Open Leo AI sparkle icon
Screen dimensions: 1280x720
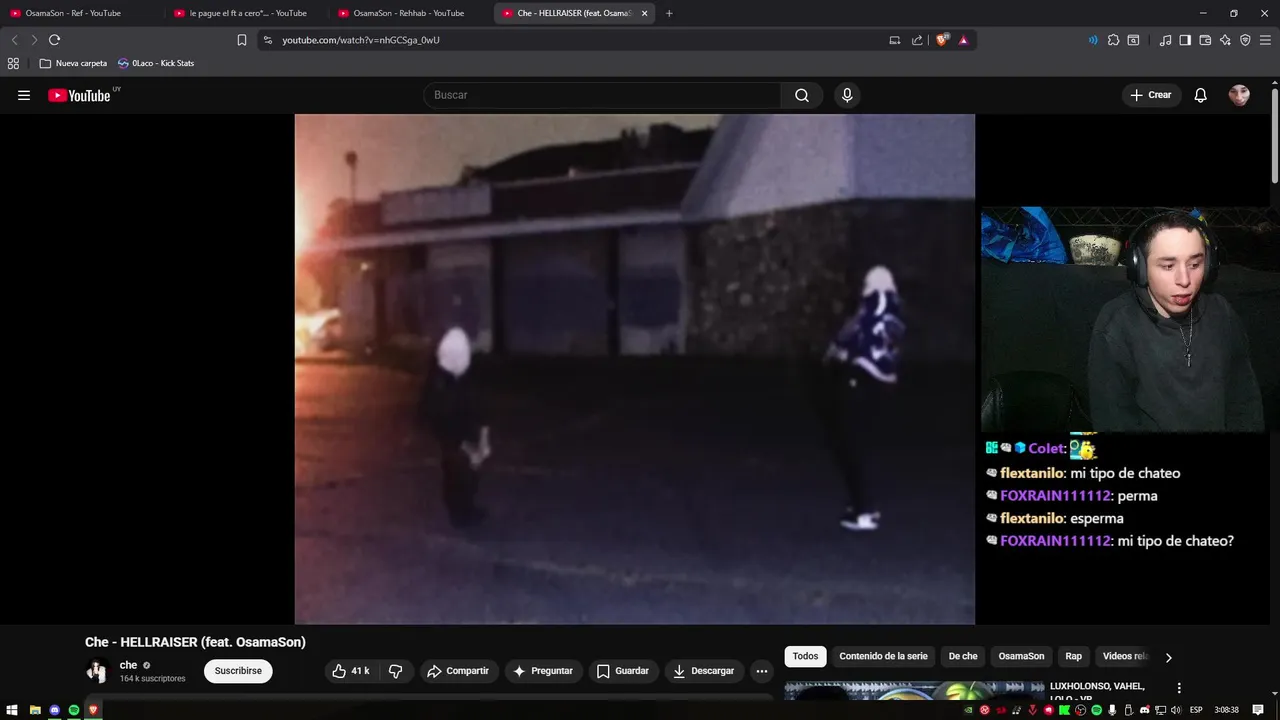(1225, 40)
